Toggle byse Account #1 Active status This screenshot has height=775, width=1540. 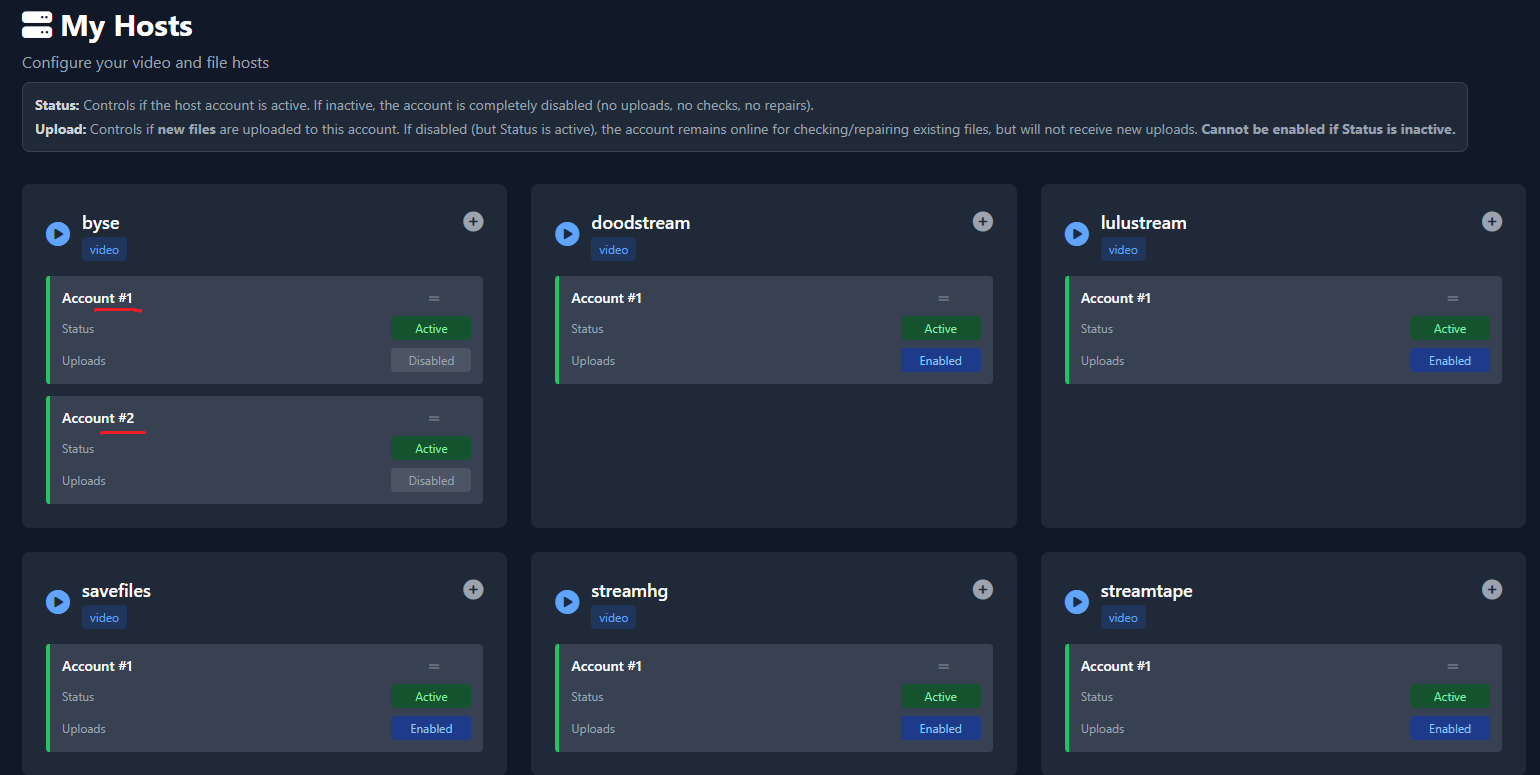pos(431,329)
